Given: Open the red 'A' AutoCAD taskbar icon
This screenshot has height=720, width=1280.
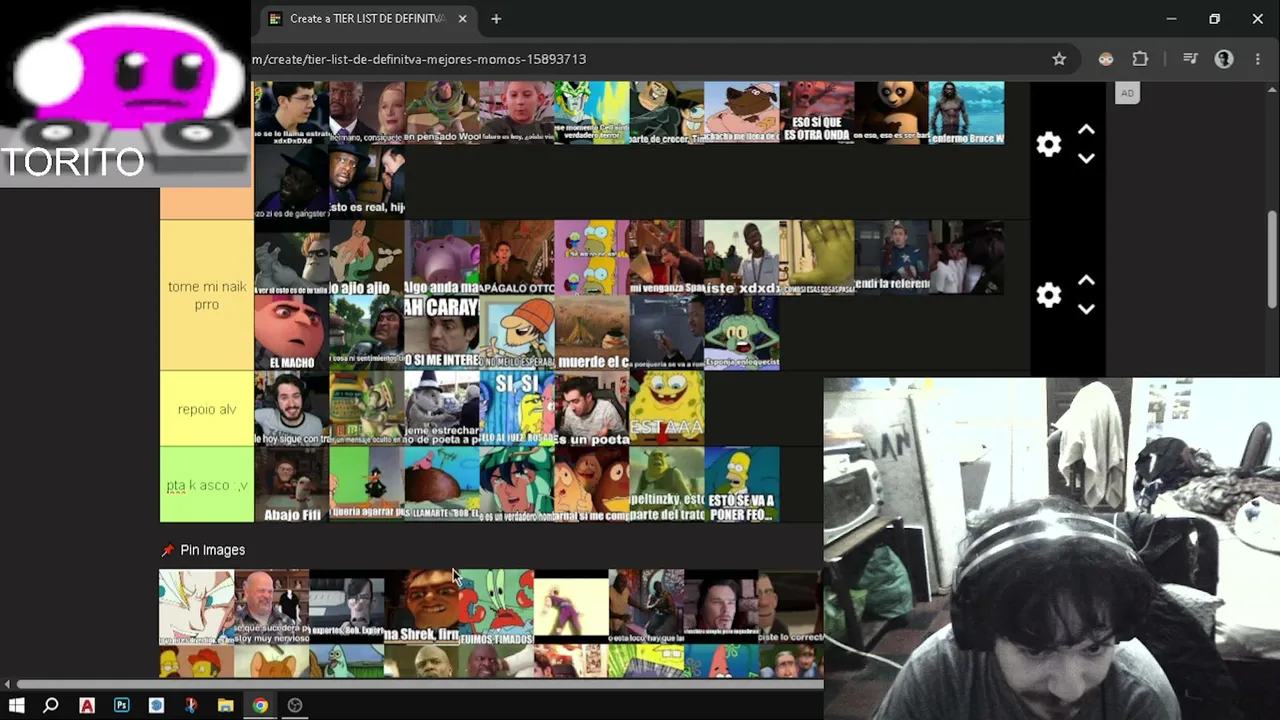Looking at the screenshot, I should coord(87,705).
